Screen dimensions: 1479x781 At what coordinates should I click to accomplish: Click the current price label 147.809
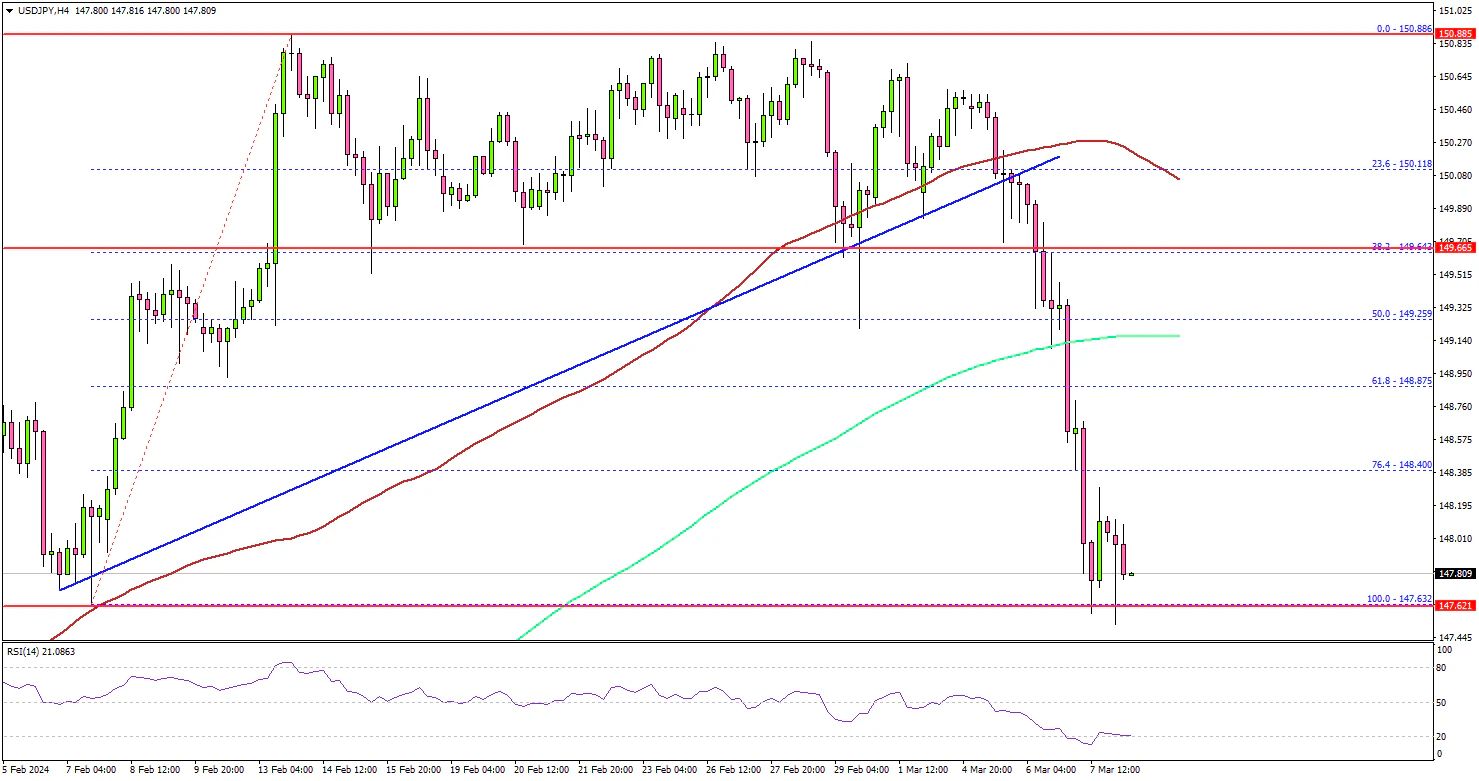(x=1456, y=574)
